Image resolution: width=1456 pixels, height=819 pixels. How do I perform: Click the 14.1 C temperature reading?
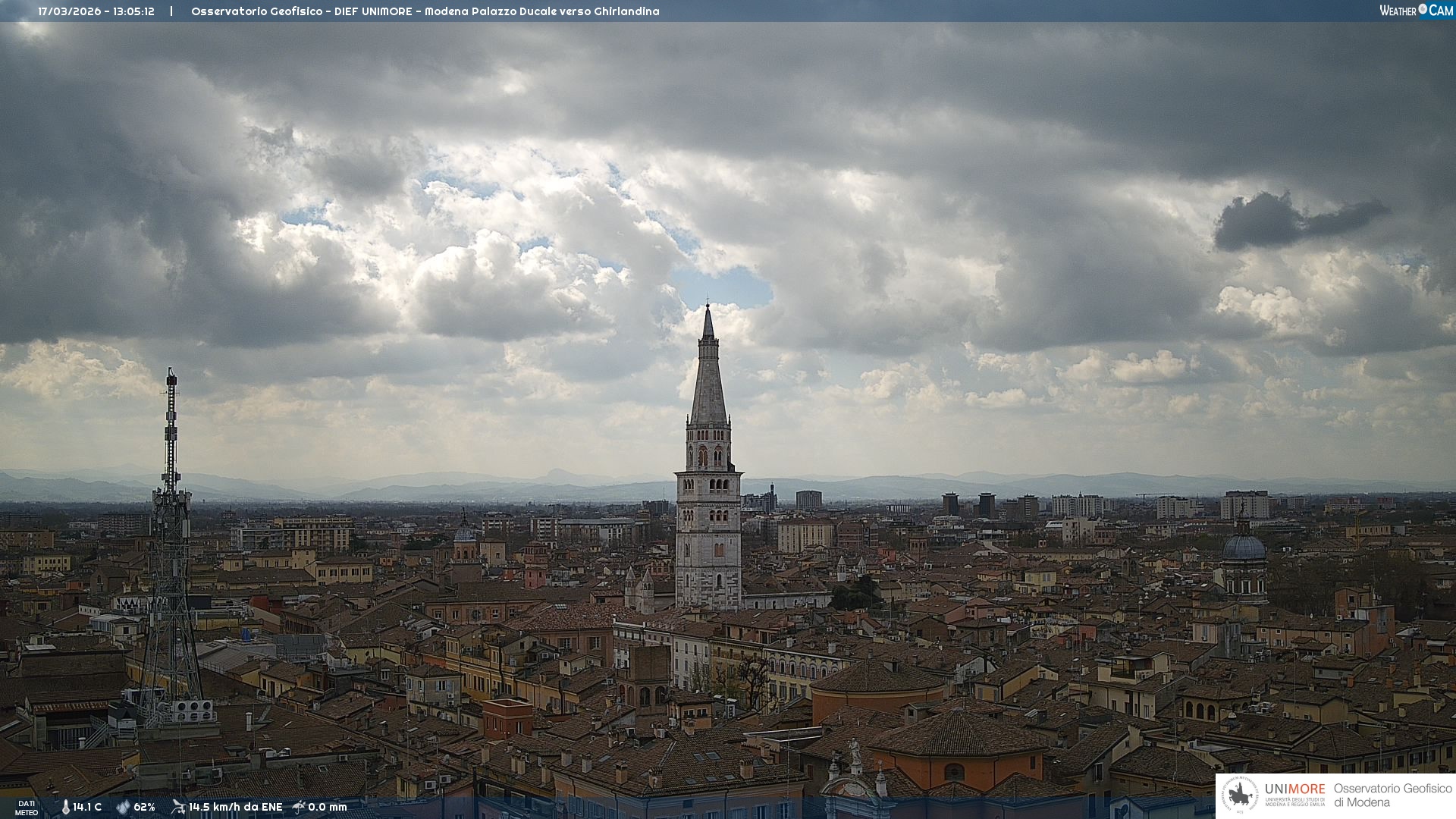coord(87,807)
